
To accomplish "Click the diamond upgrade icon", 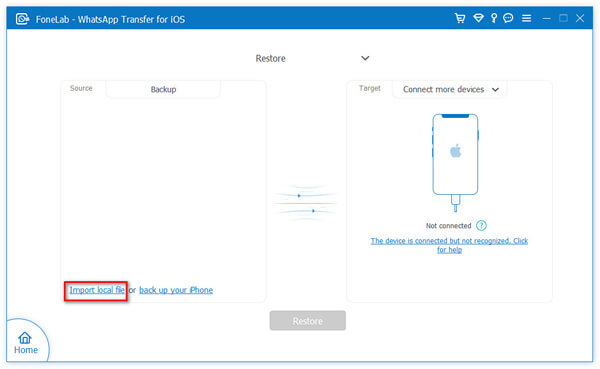I will click(x=478, y=18).
